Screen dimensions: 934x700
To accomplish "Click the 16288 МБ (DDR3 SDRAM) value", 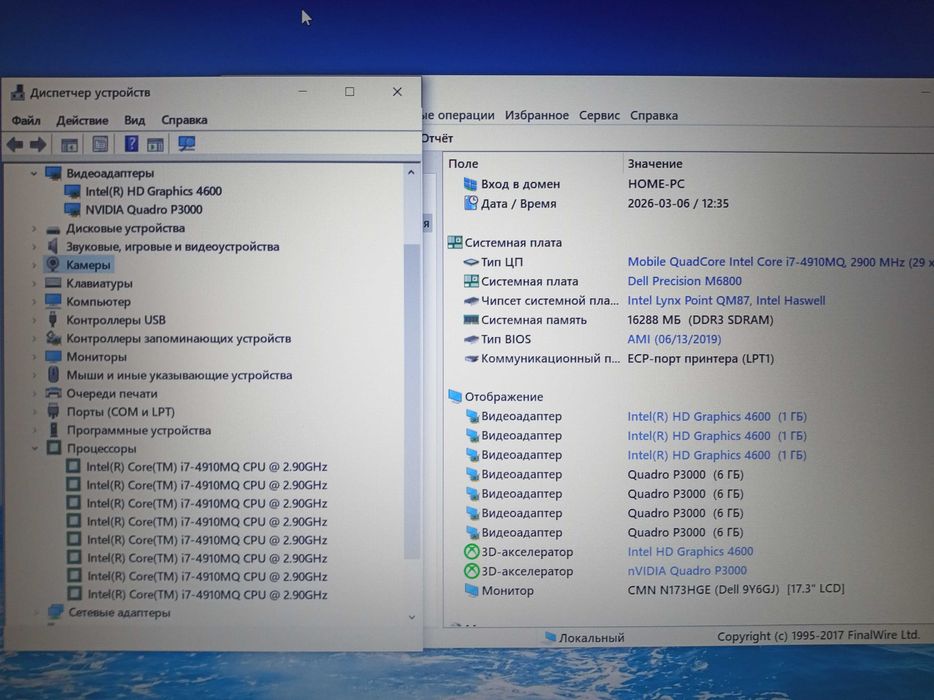I will [x=700, y=320].
